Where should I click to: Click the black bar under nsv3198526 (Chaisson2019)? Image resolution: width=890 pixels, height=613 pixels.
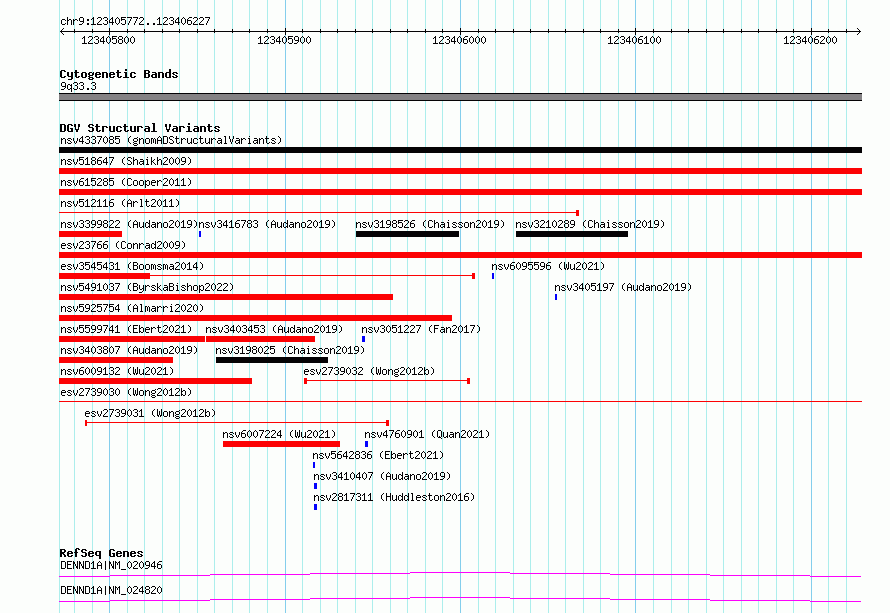click(x=407, y=234)
